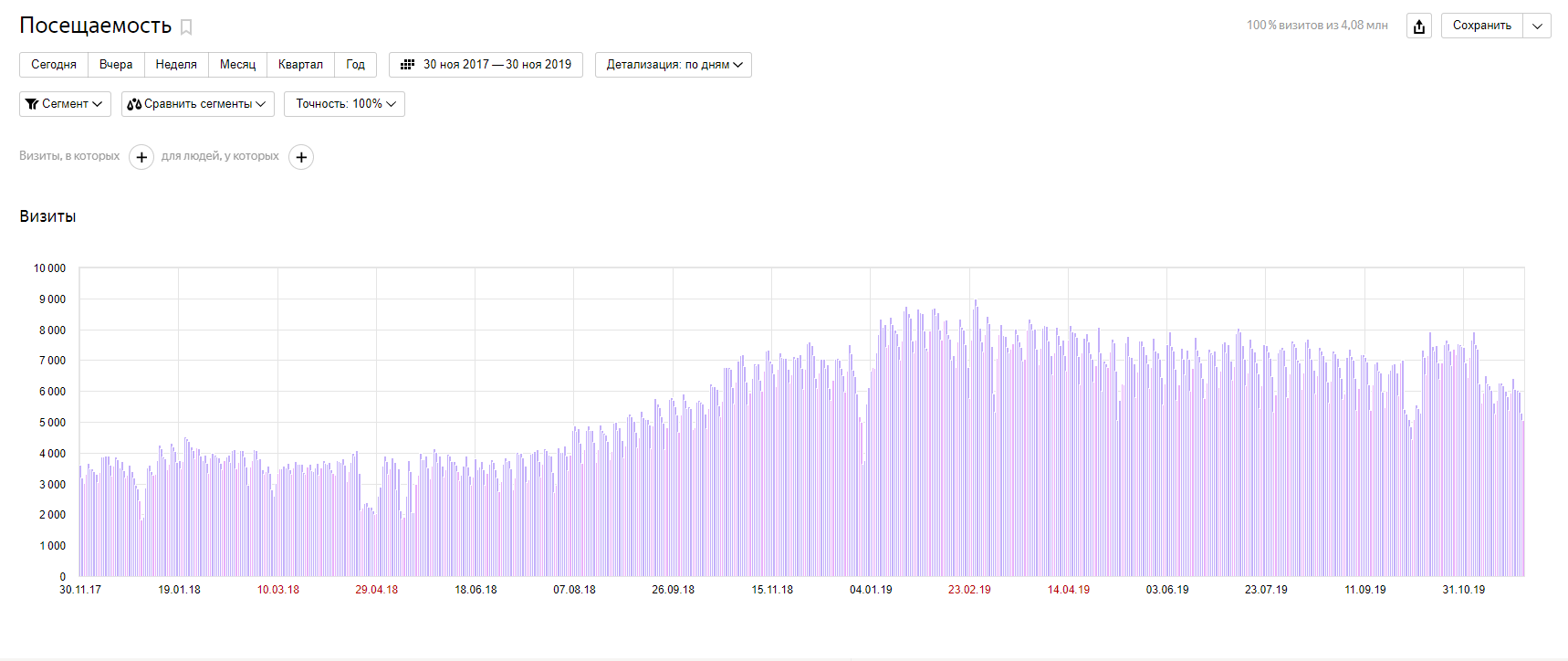Click the funnel icon on Сегмент
The width and height of the screenshot is (1568, 661).
pos(32,104)
